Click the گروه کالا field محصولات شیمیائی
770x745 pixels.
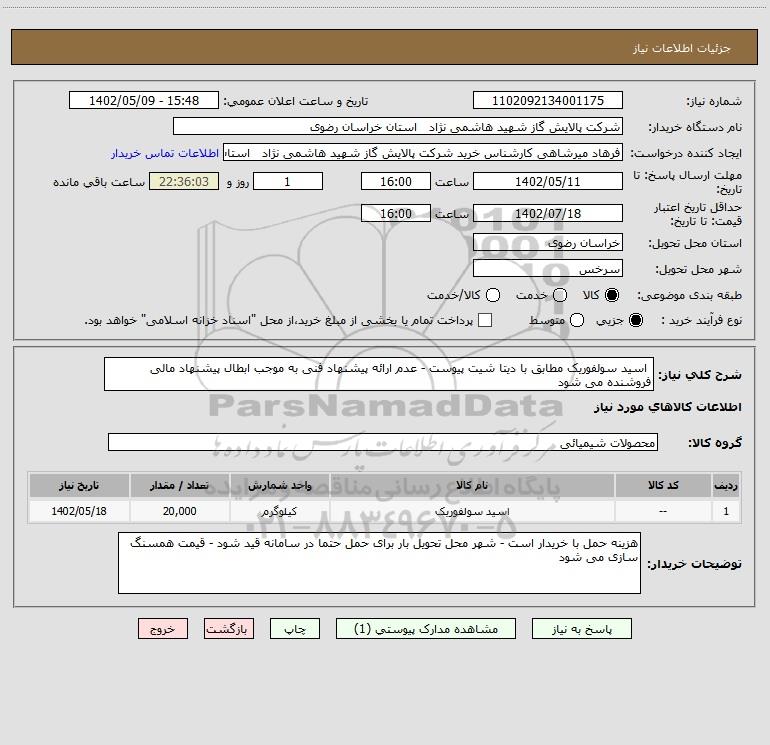coord(383,442)
